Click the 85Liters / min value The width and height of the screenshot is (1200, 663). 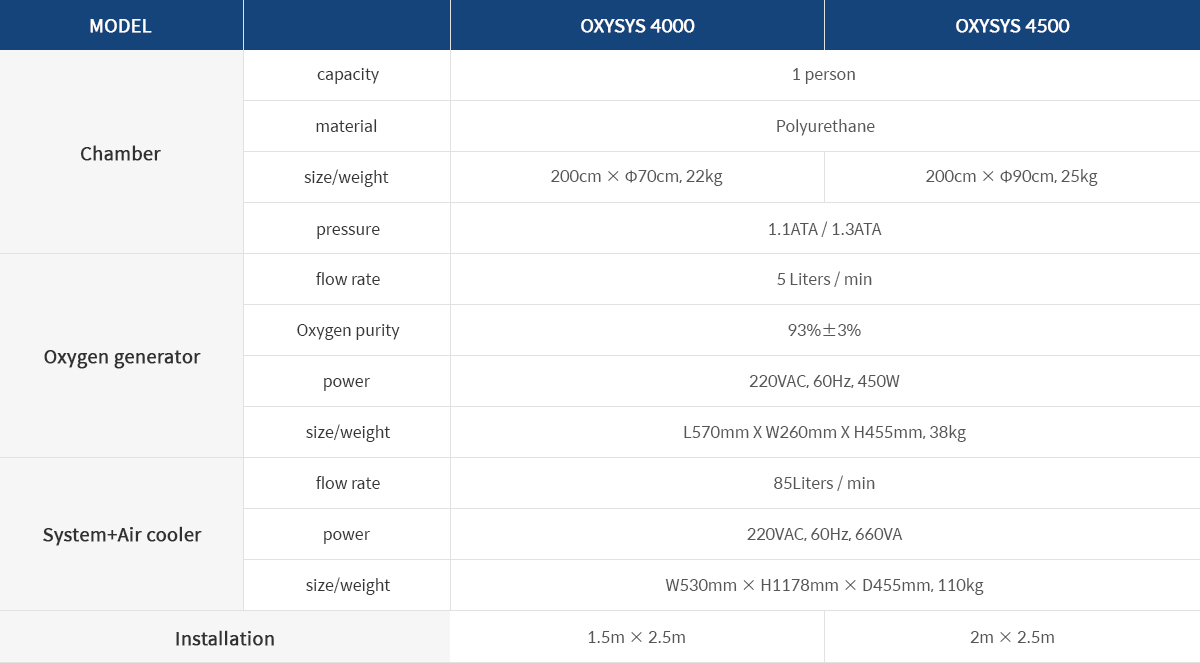(x=825, y=483)
